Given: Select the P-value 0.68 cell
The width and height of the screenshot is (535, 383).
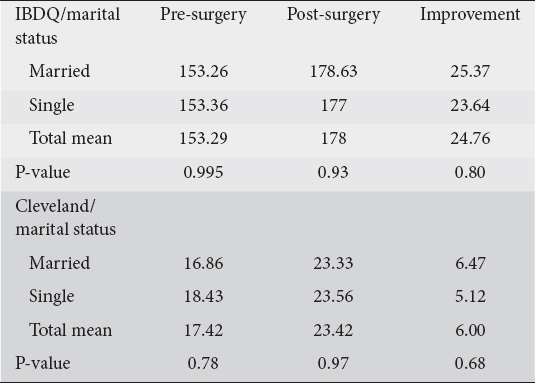Looking at the screenshot, I should (x=470, y=363).
